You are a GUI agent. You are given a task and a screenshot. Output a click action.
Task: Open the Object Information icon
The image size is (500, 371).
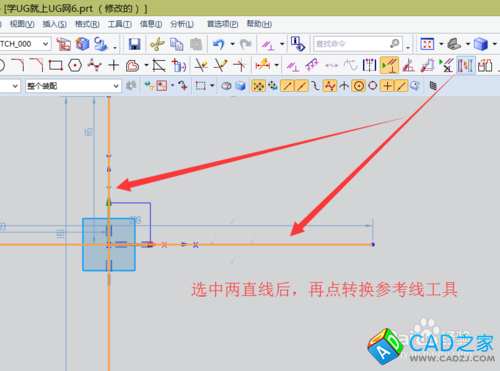coord(298,44)
